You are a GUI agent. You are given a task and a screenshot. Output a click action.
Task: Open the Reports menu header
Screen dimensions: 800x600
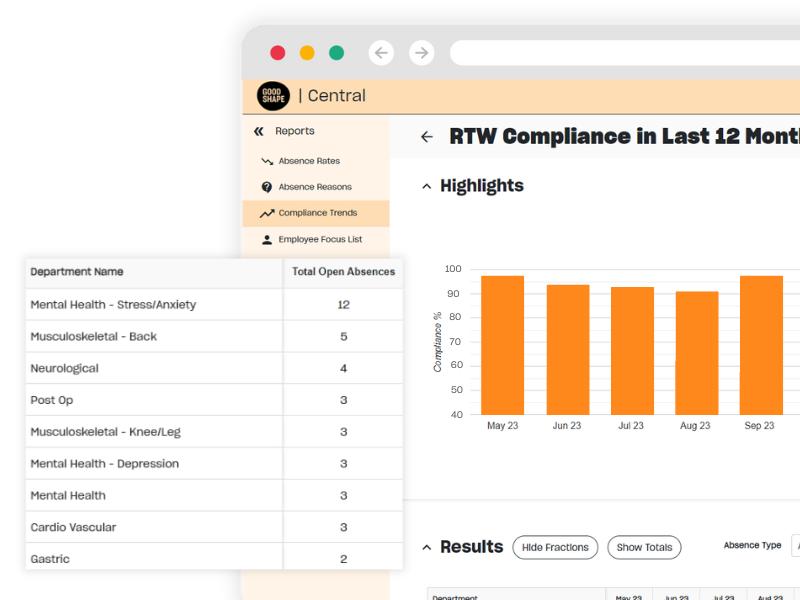click(x=295, y=131)
